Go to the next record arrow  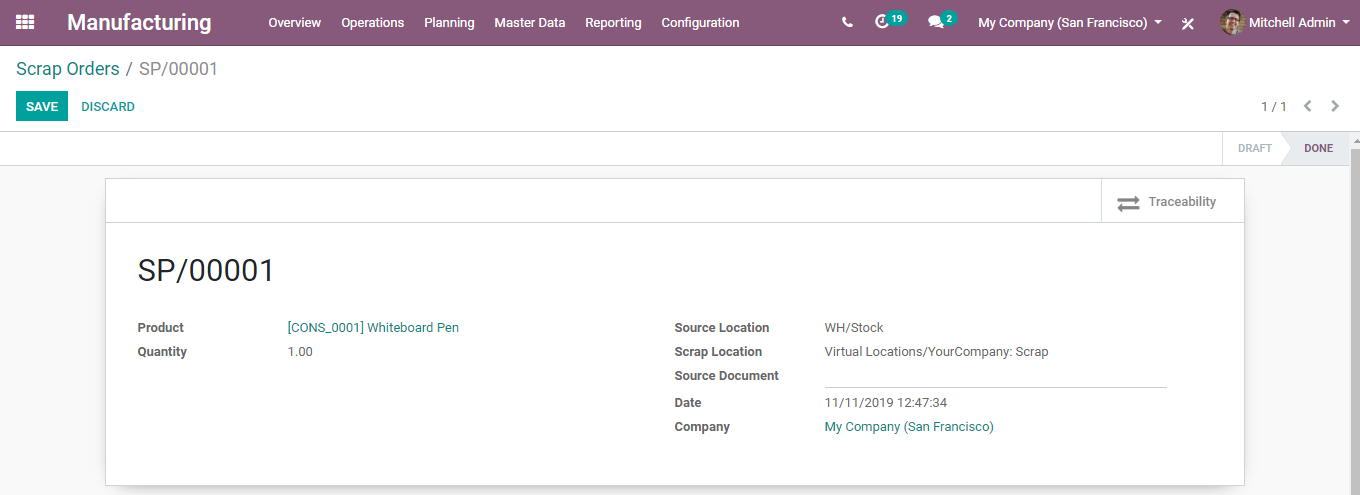coord(1335,106)
